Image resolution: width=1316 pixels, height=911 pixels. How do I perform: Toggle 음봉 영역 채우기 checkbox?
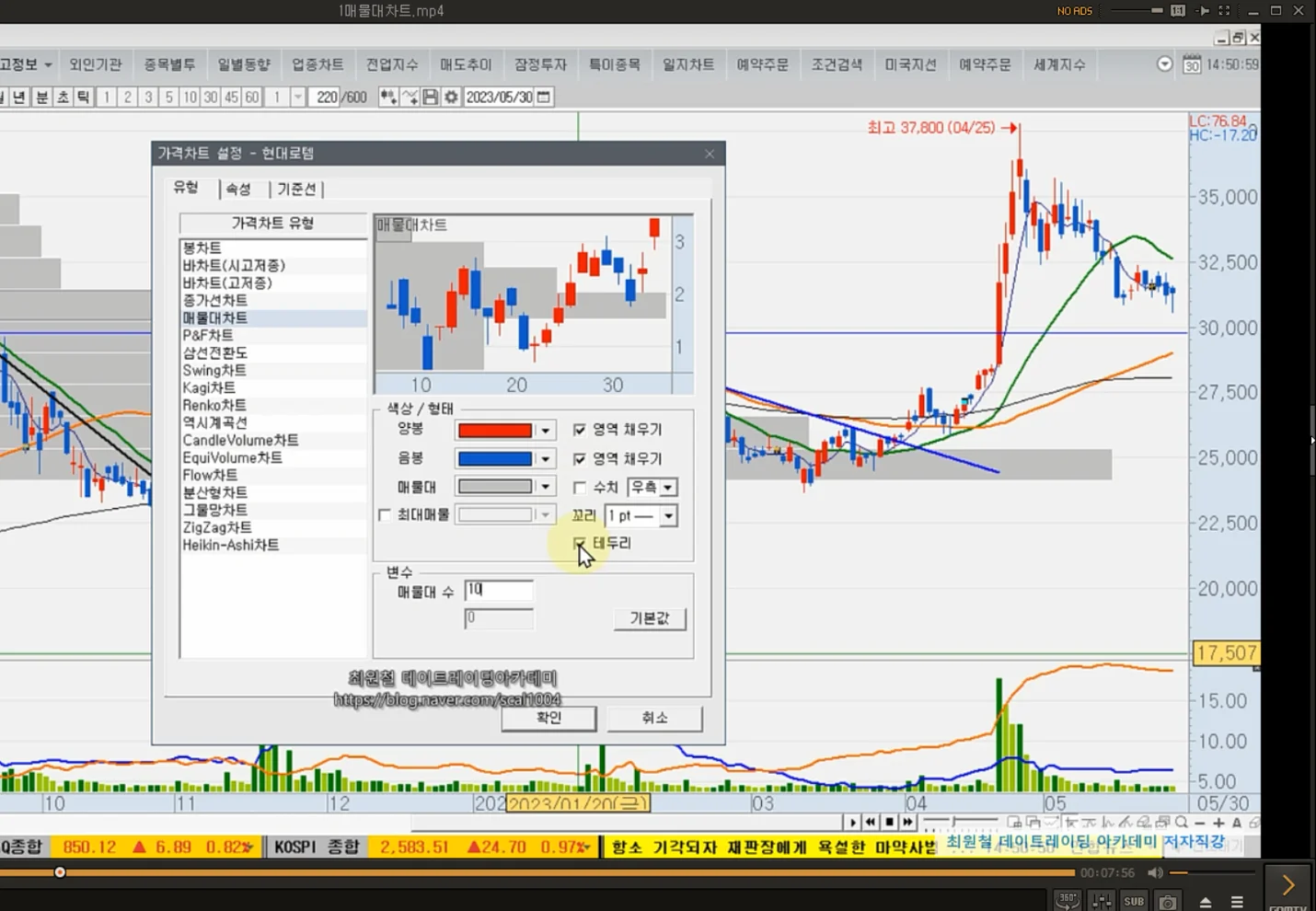(x=580, y=458)
